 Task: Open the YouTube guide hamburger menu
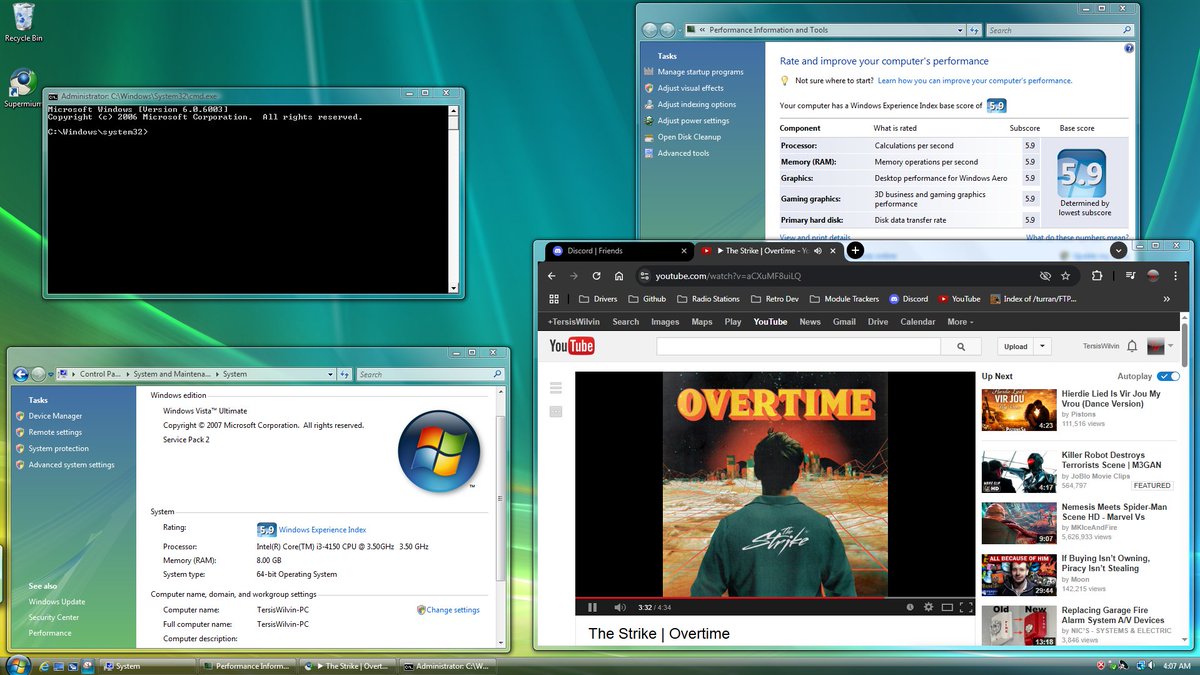coord(556,386)
